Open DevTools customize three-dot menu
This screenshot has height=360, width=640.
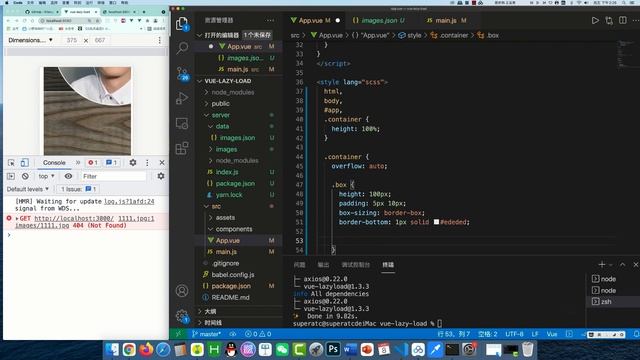[147, 162]
